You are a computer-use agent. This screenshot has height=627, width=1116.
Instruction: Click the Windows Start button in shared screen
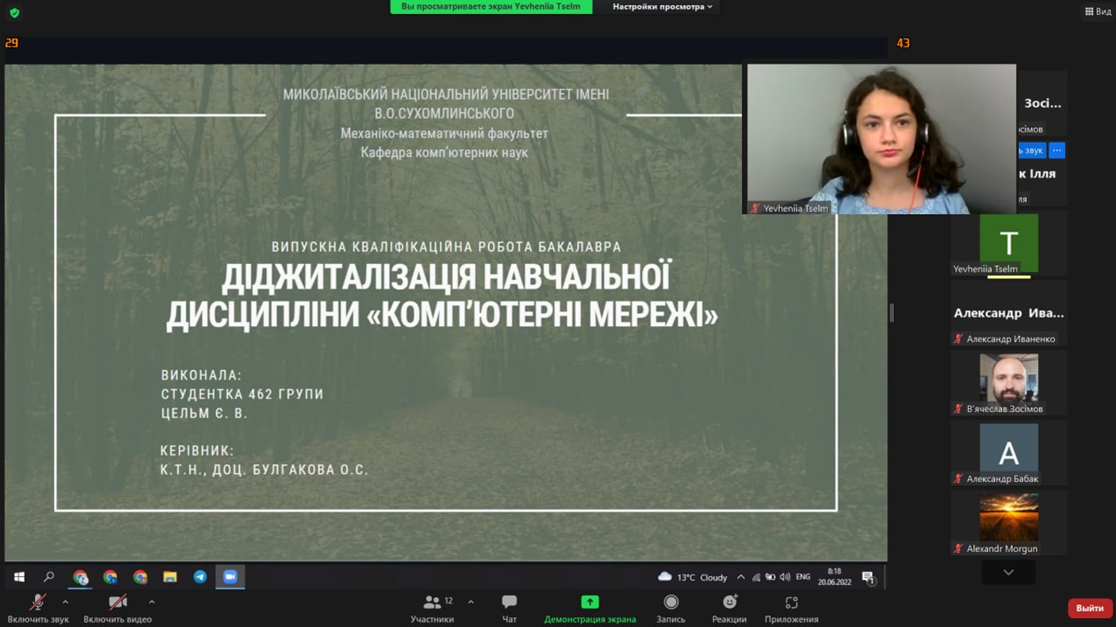(19, 577)
